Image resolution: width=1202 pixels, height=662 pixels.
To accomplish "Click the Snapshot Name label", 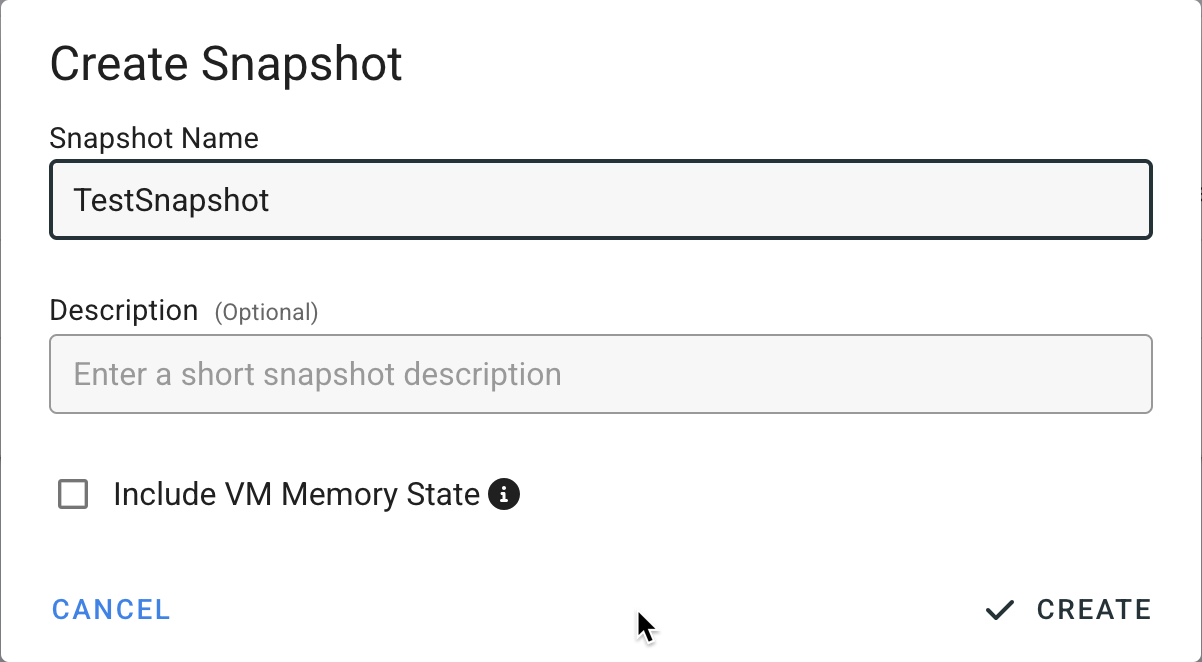I will [x=154, y=138].
